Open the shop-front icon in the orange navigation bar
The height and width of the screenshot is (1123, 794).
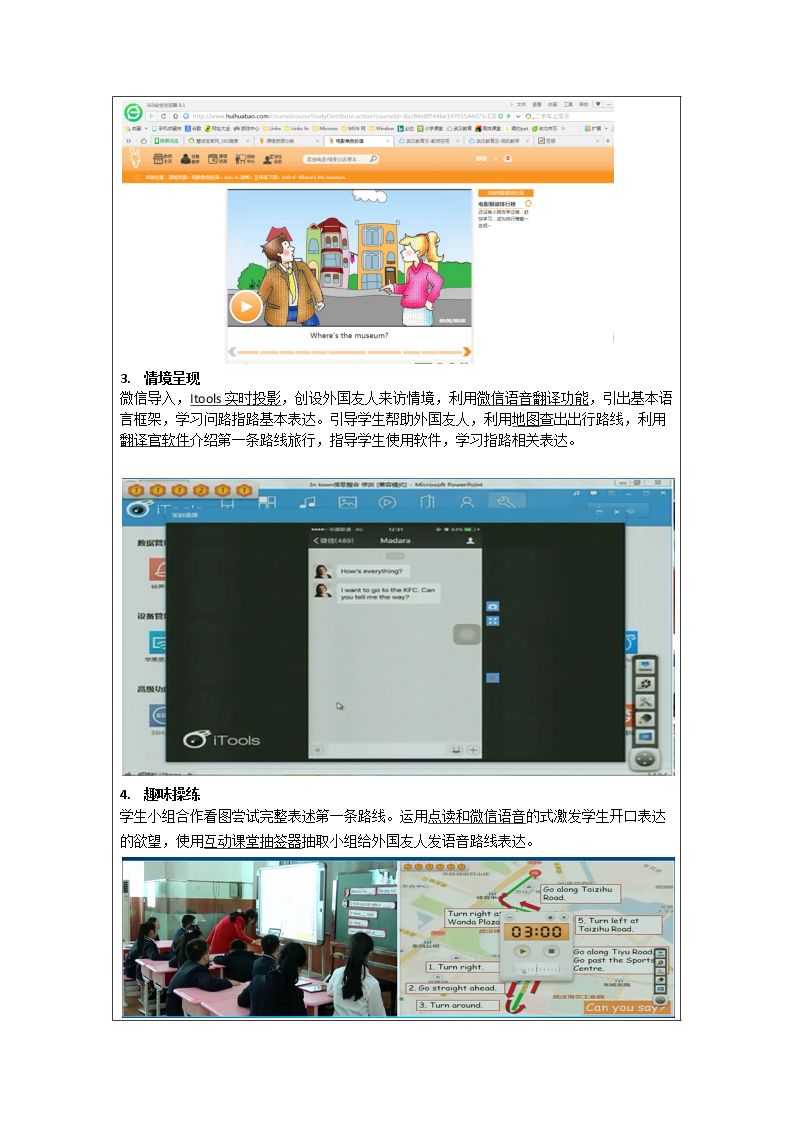coord(163,158)
